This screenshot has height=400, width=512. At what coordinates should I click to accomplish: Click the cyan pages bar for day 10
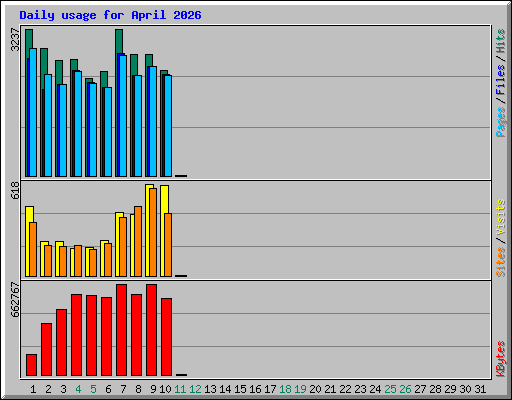[x=168, y=126]
